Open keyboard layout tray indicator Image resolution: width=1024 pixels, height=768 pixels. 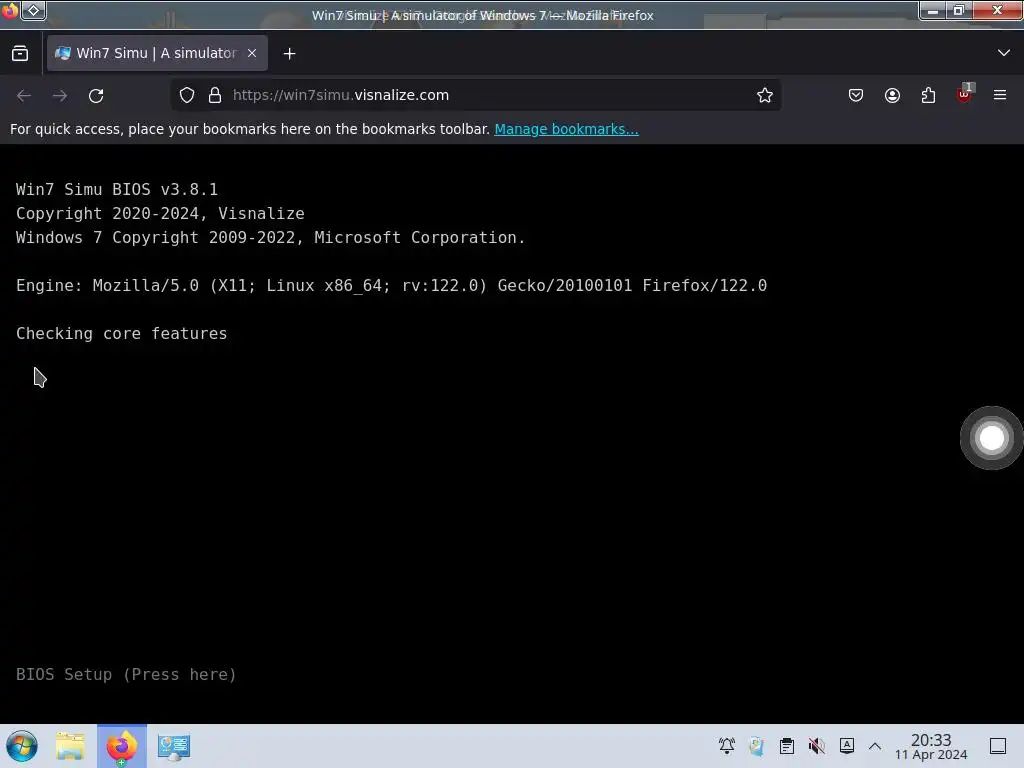tap(847, 746)
